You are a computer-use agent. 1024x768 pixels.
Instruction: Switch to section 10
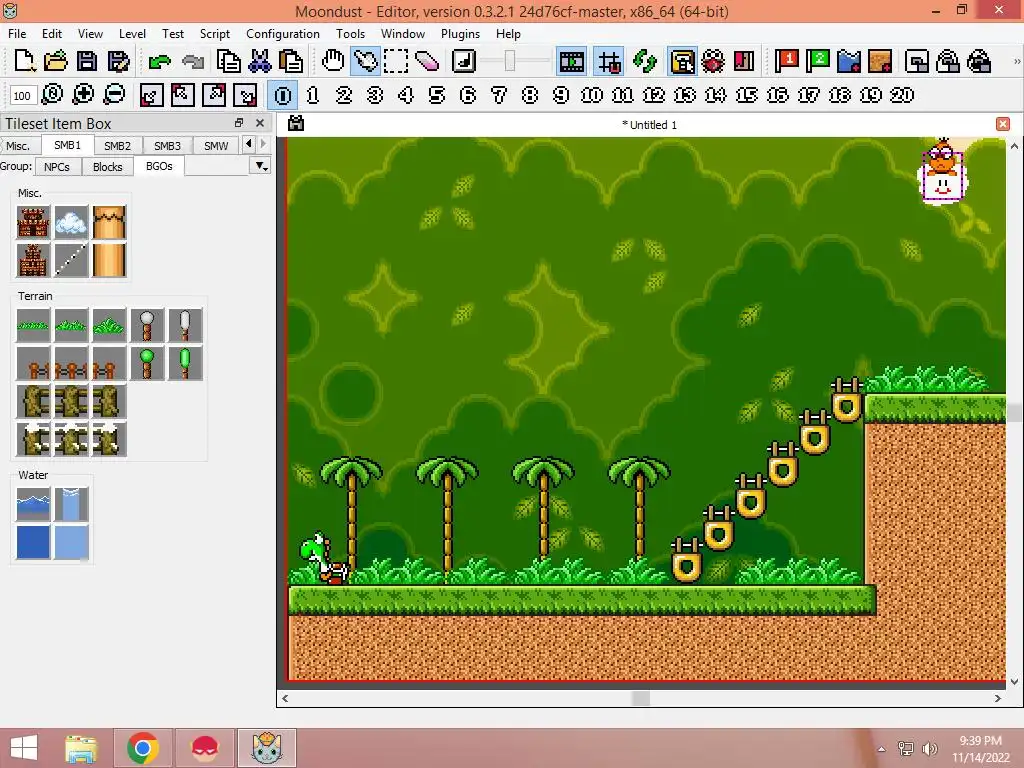pos(592,95)
